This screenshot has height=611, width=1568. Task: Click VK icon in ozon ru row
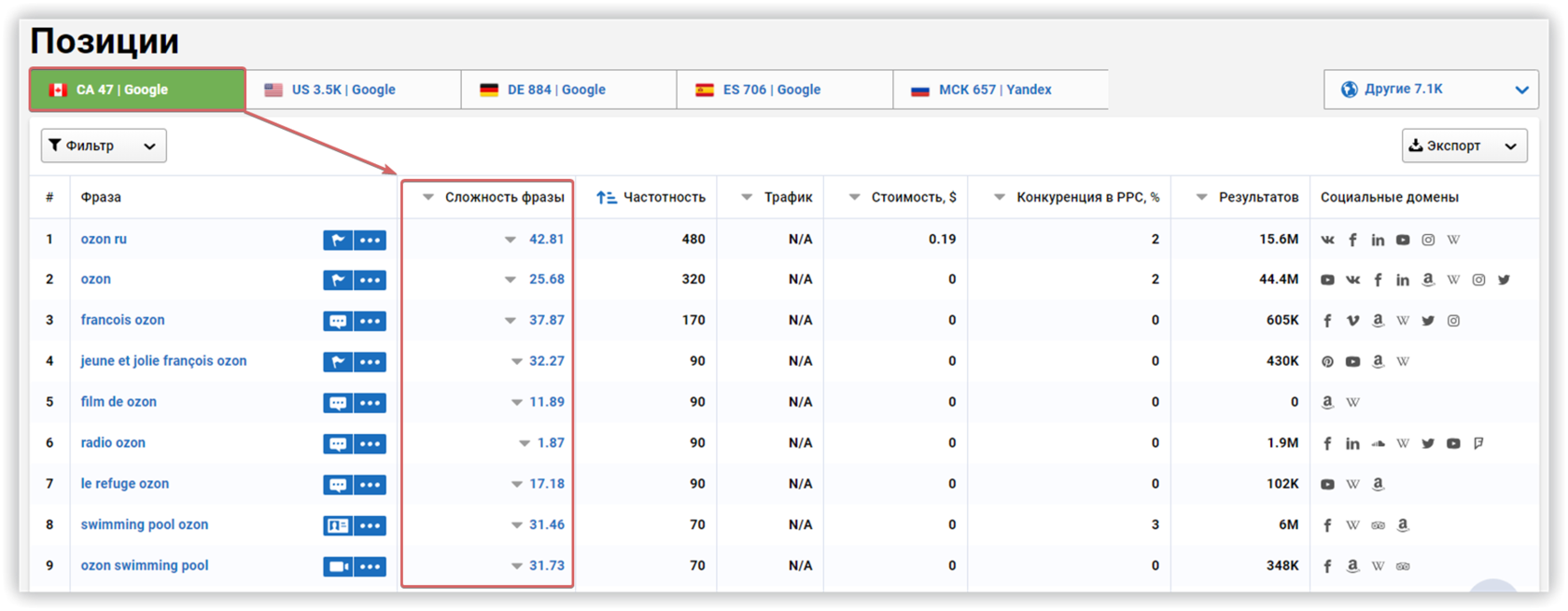pyautogui.click(x=1327, y=240)
